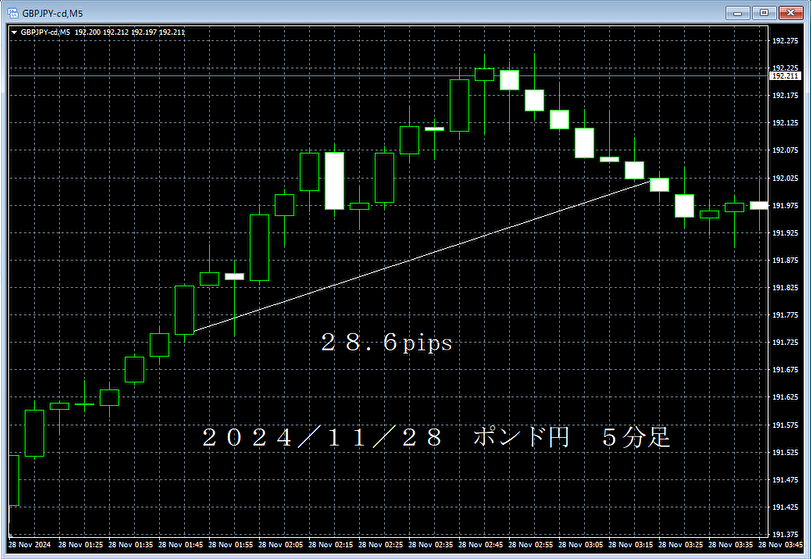811x559 pixels.
Task: Click the 28 Nov 03:15 time label
Action: 630,545
